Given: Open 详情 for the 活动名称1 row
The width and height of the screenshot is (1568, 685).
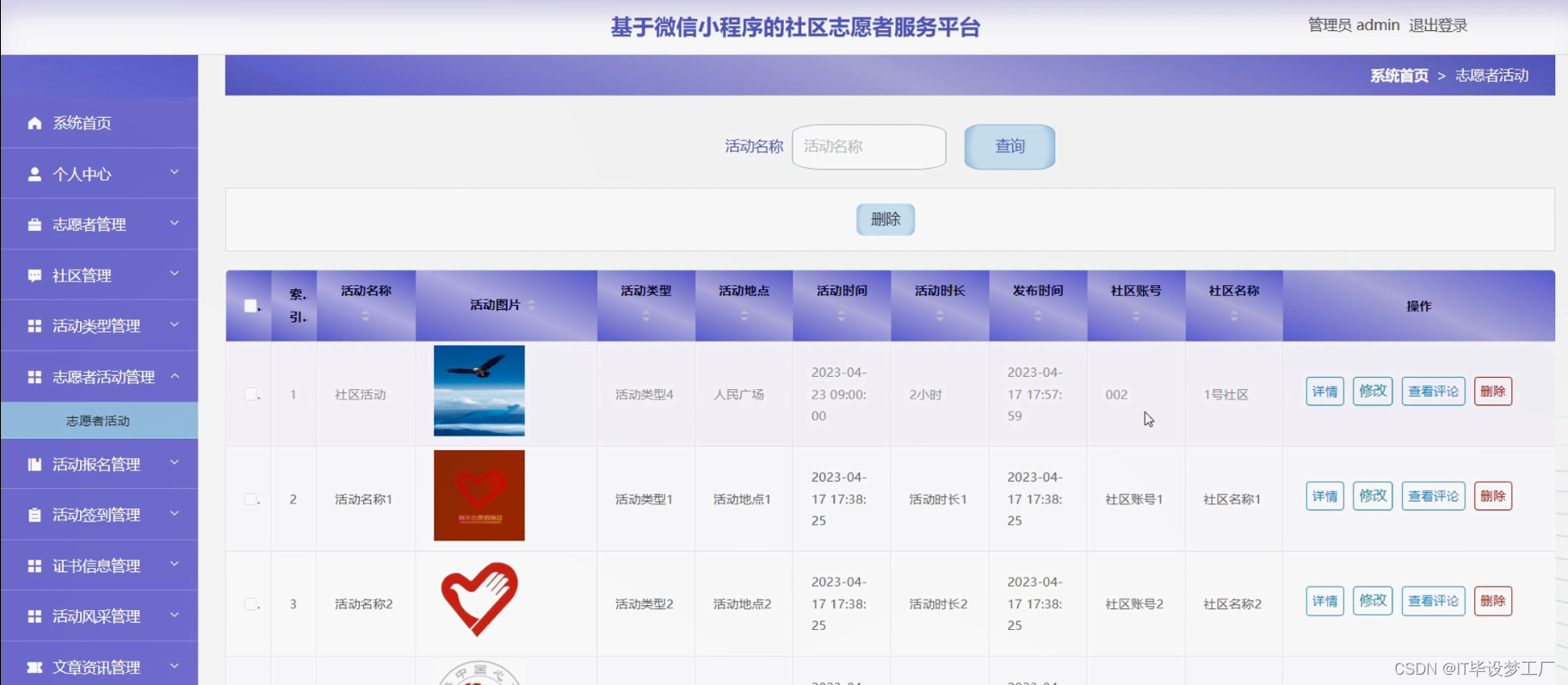Looking at the screenshot, I should 1324,497.
